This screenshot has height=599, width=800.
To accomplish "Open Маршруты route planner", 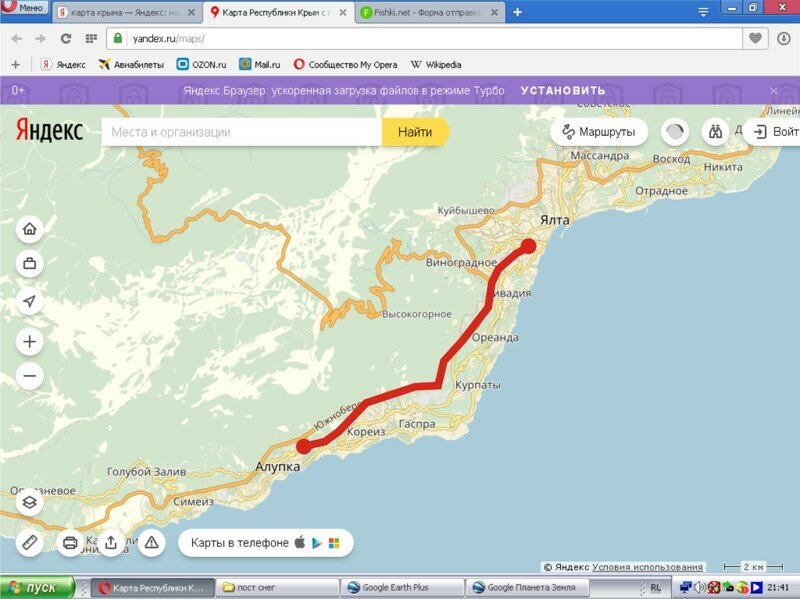I will point(599,132).
